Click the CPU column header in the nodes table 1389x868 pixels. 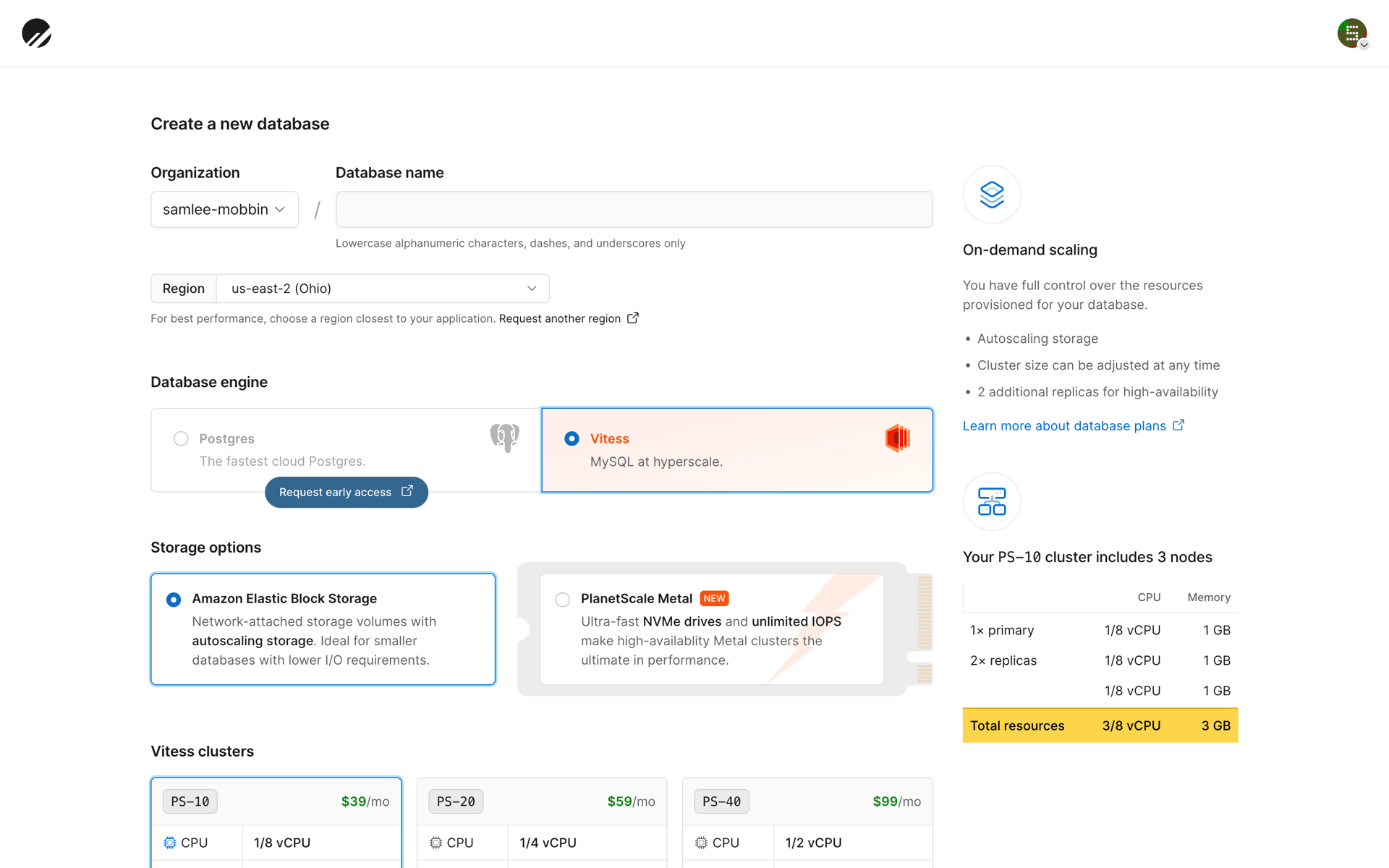(1149, 597)
